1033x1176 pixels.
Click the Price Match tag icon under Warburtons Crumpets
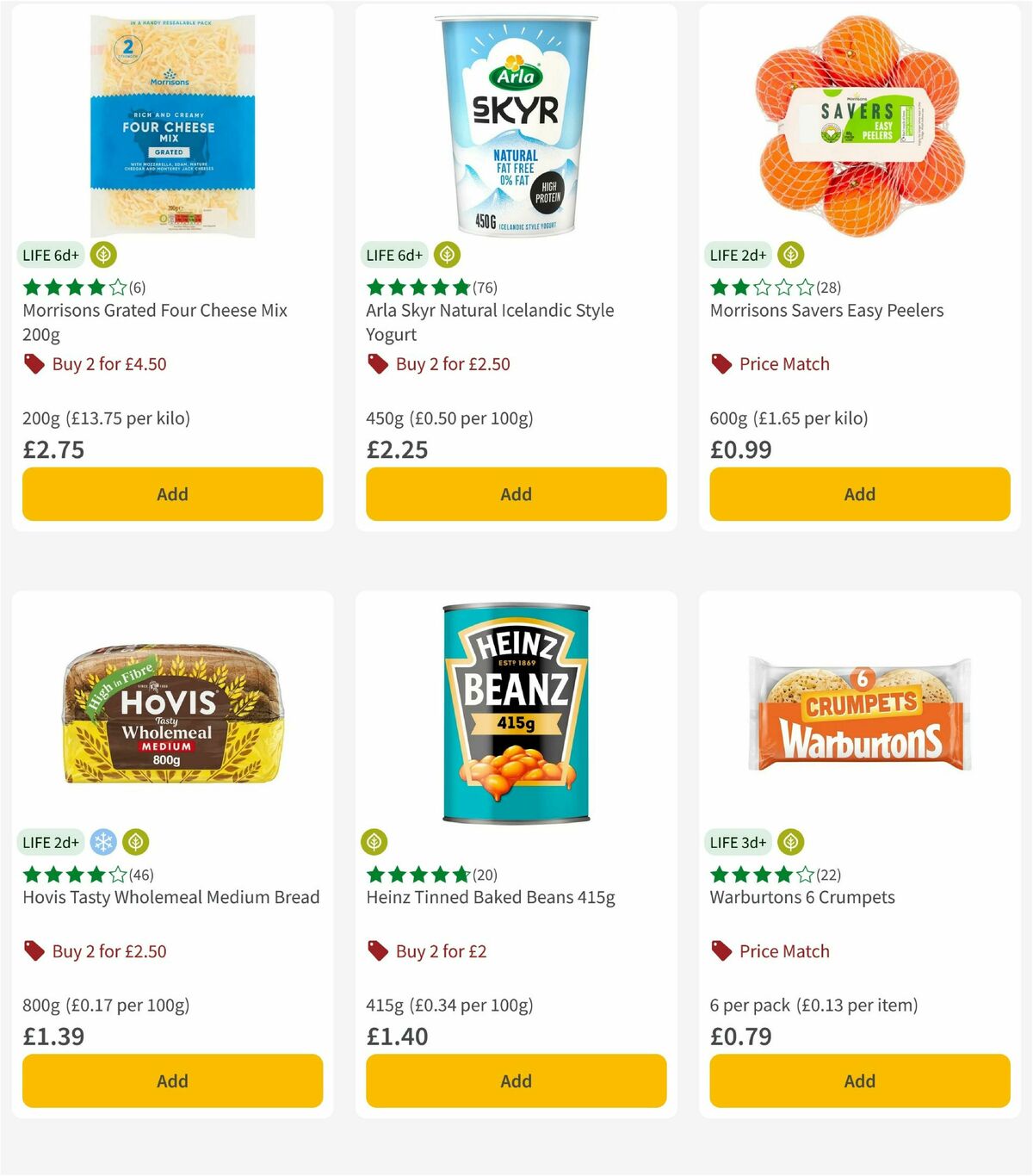(720, 951)
